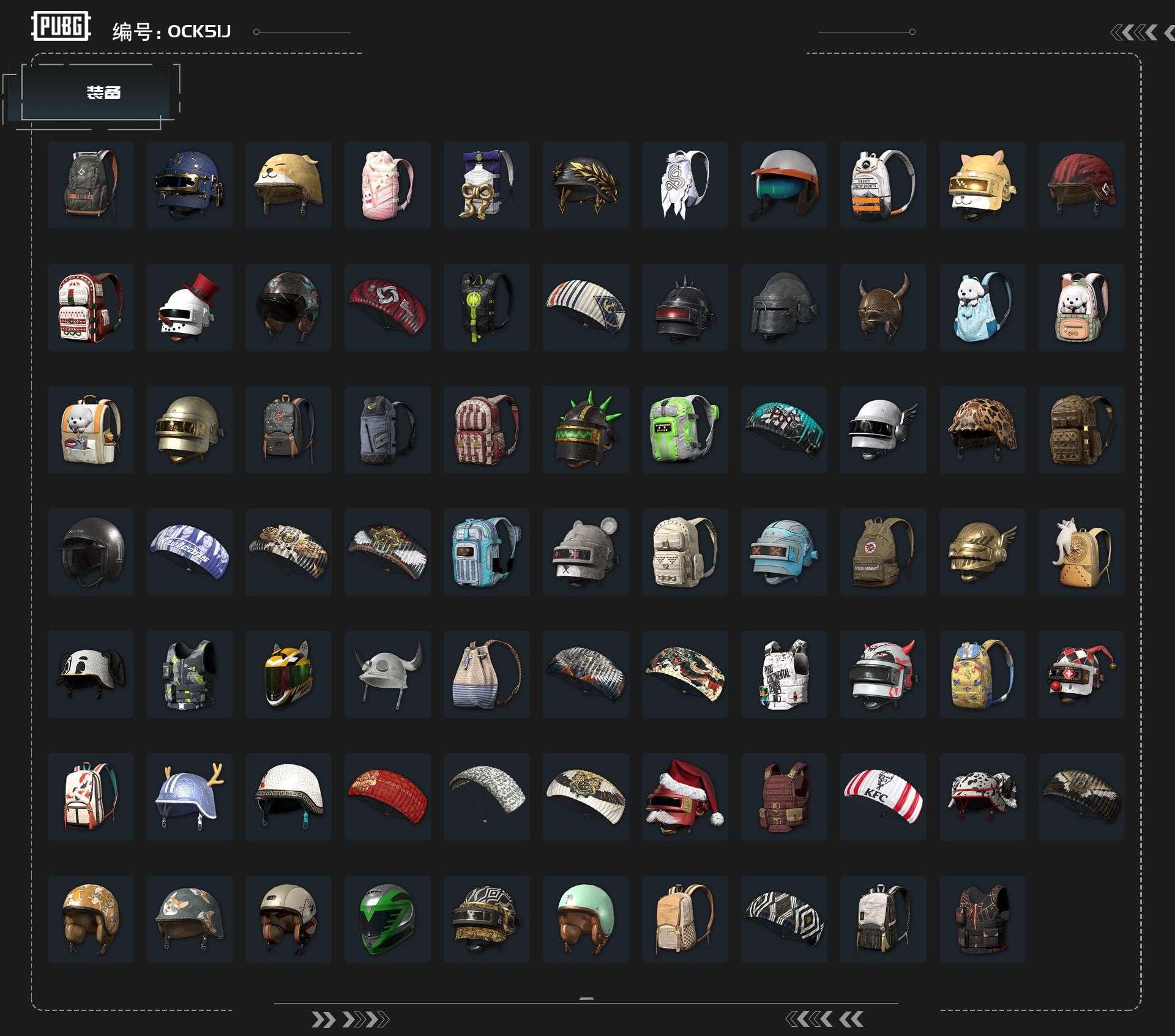Open the 装备 equipment tab
Viewport: 1175px width, 1036px height.
95,93
